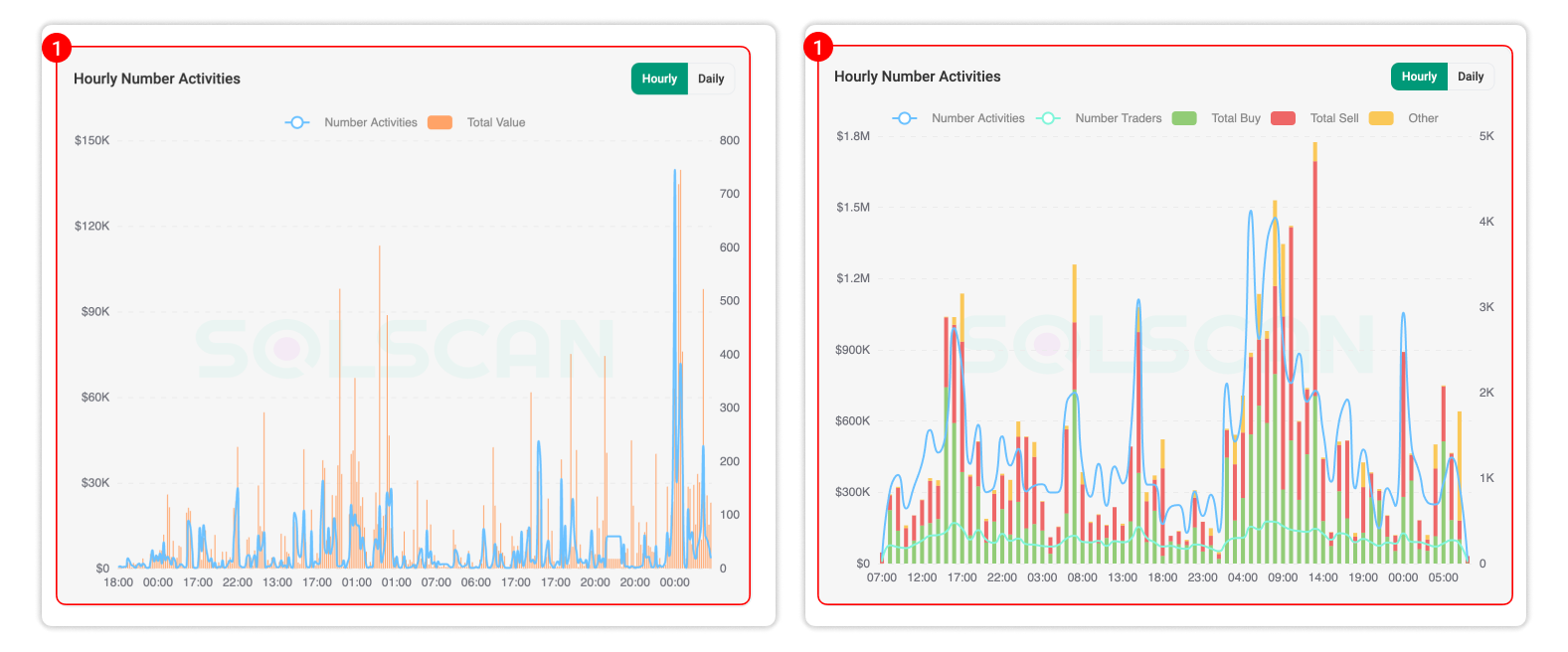1568x652 pixels.
Task: Click the red Total Sell legend swatch
Action: coord(1283,118)
